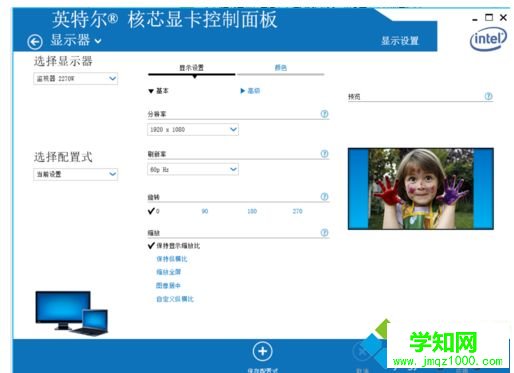Expand the 高级 settings section
Screen dimensions: 514x373
[250, 91]
